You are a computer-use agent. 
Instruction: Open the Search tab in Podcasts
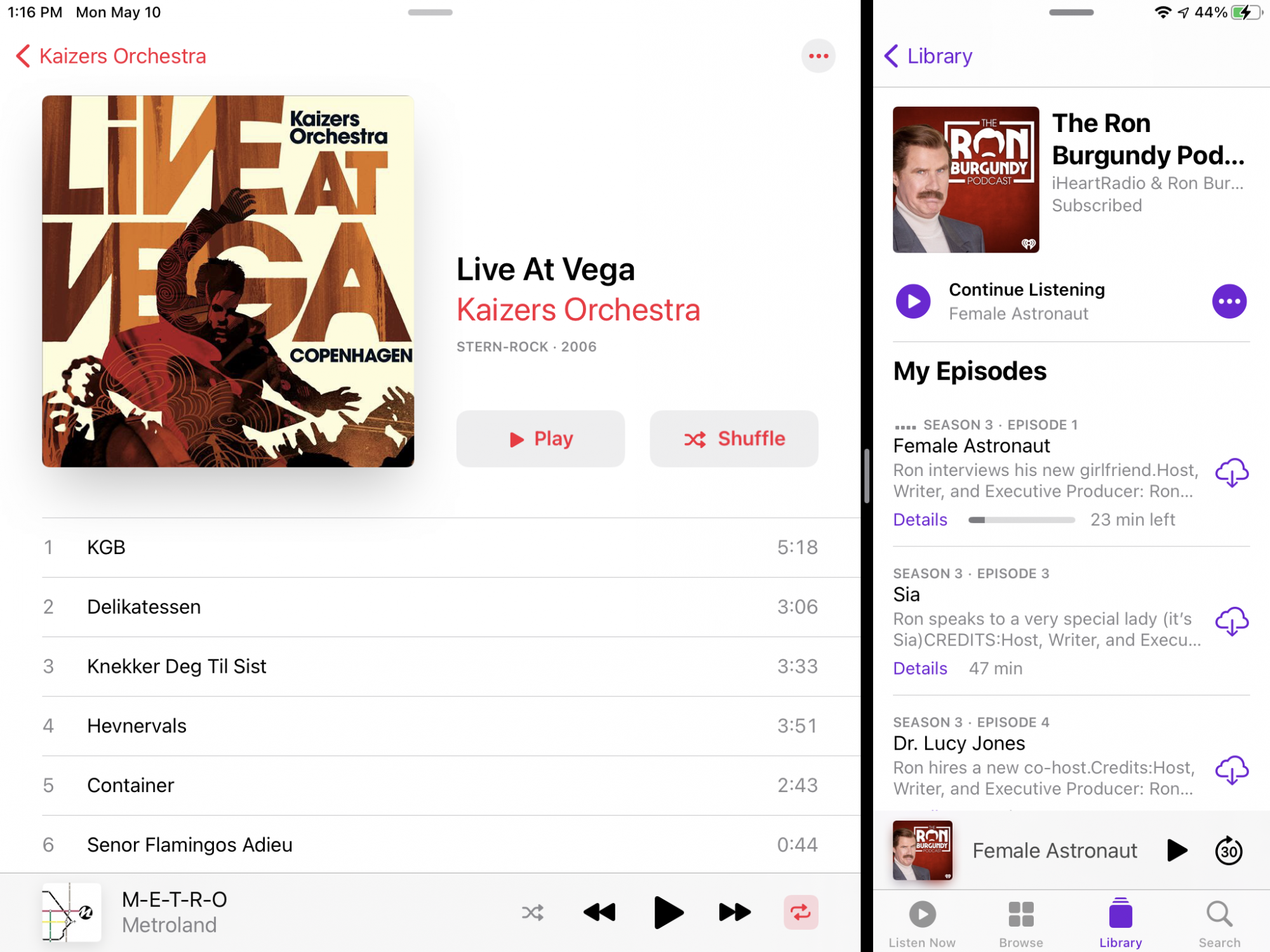pyautogui.click(x=1219, y=924)
